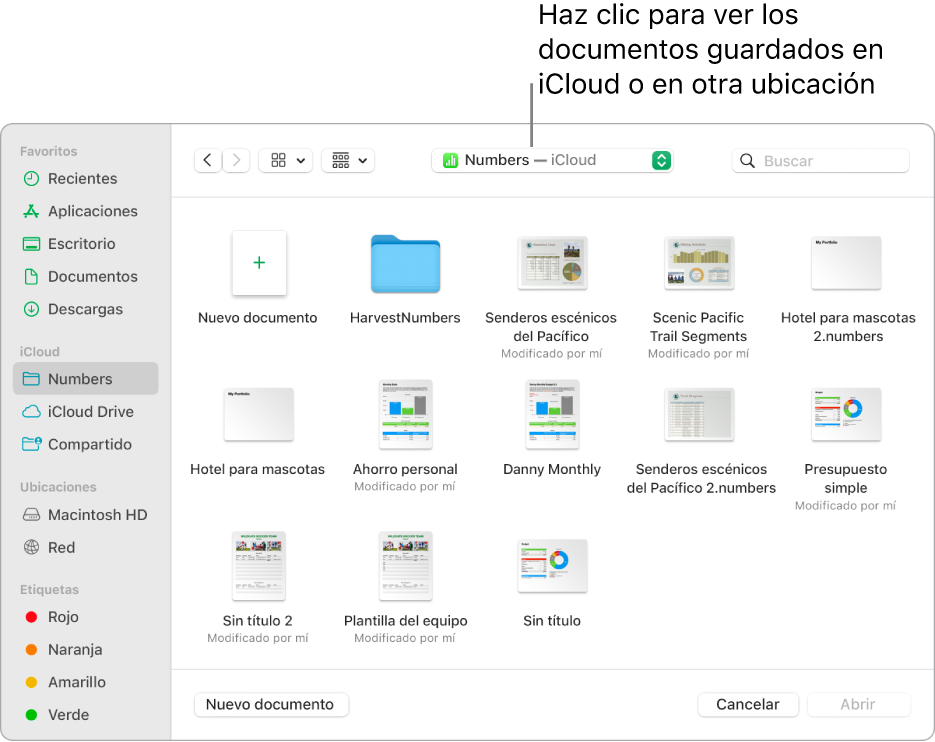The width and height of the screenshot is (935, 742).
Task: Click the Descargas label in sidebar
Action: [x=85, y=309]
